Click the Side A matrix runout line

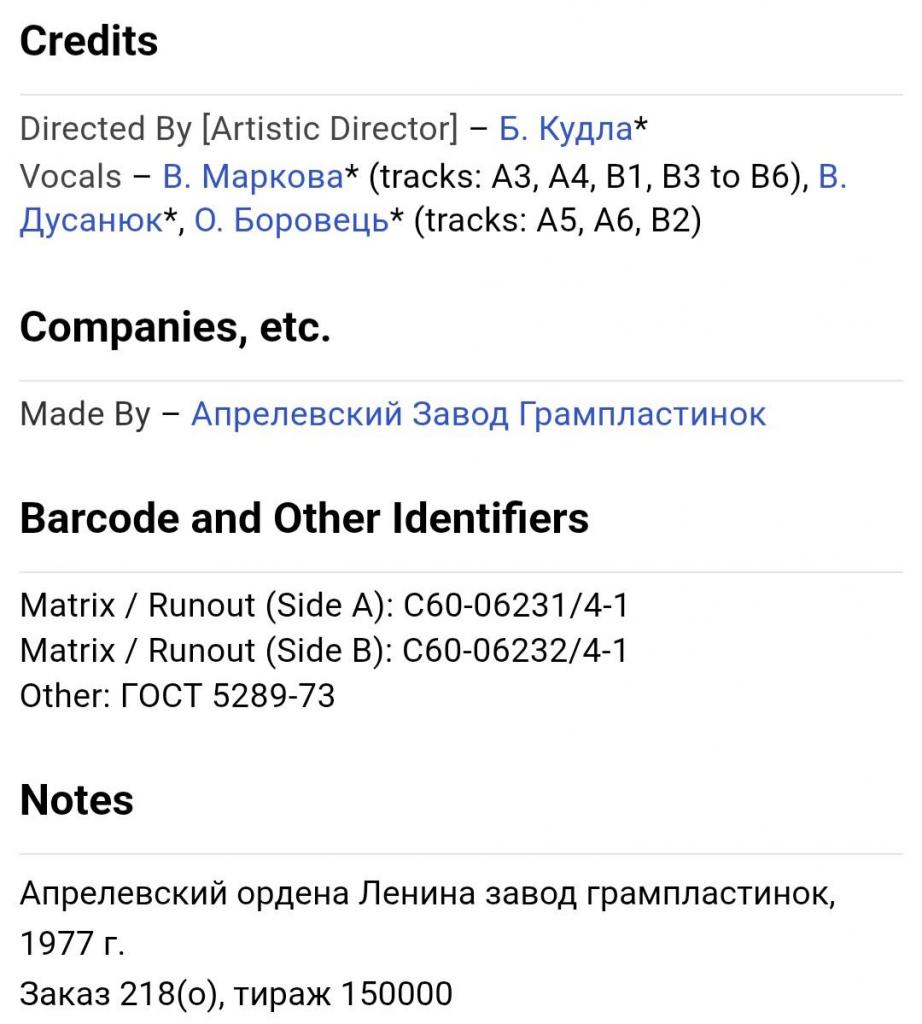323,606
